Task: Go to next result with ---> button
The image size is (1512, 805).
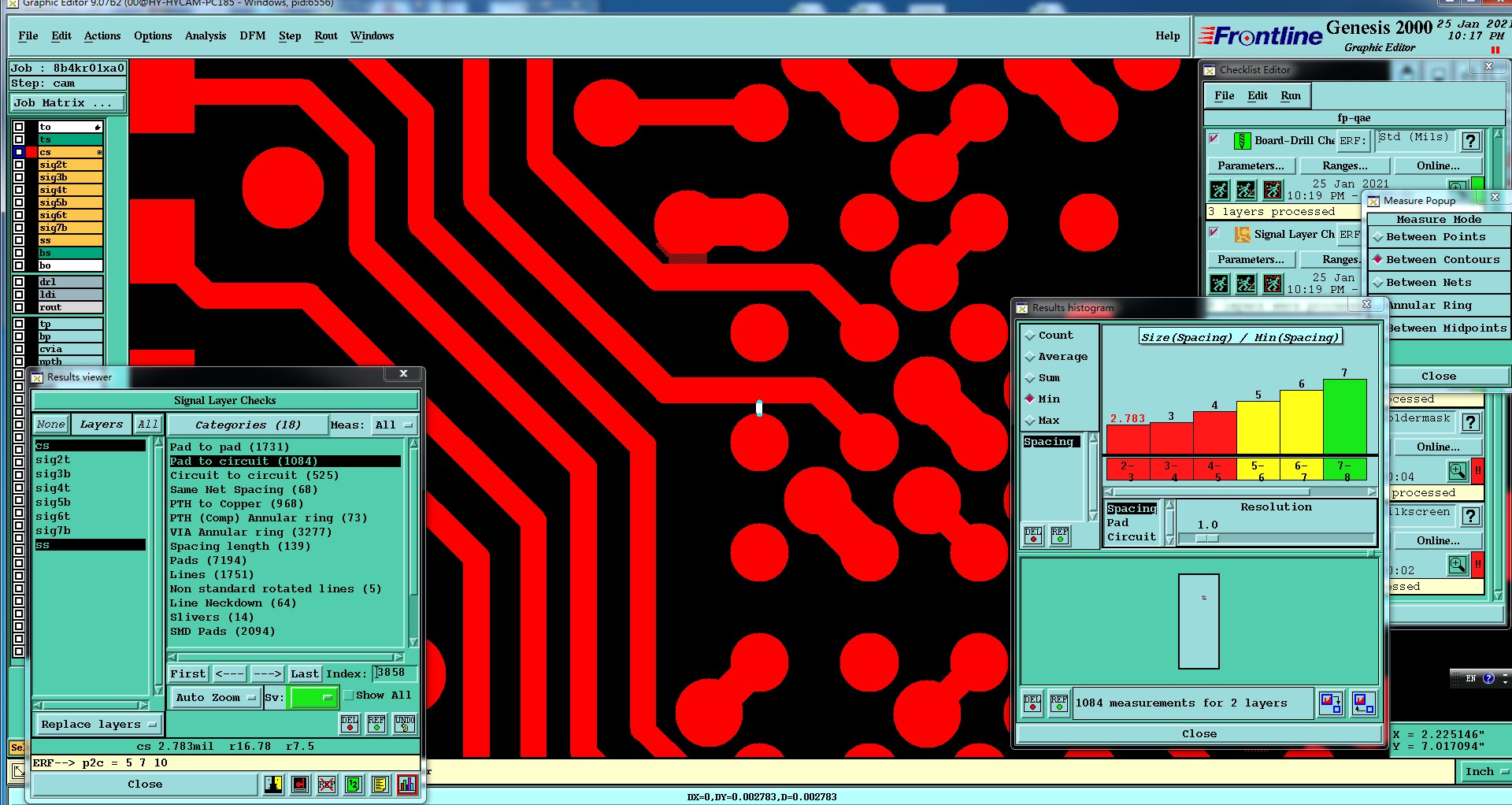Action: pyautogui.click(x=268, y=674)
